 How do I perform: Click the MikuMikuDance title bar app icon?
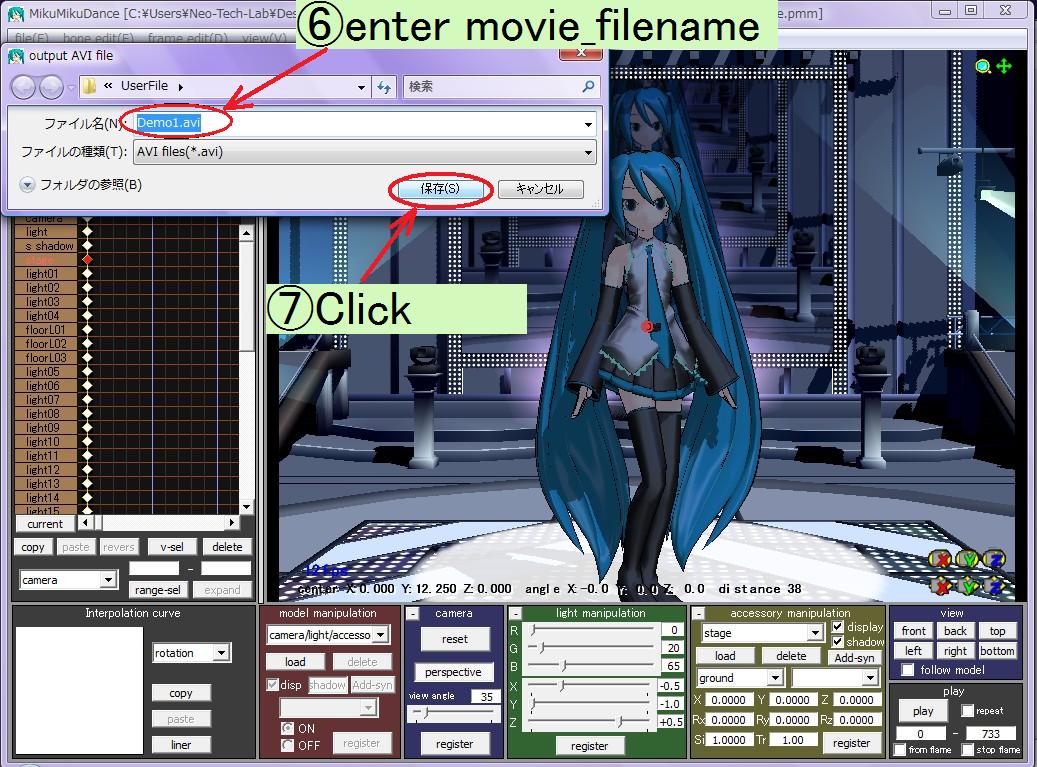[x=16, y=13]
